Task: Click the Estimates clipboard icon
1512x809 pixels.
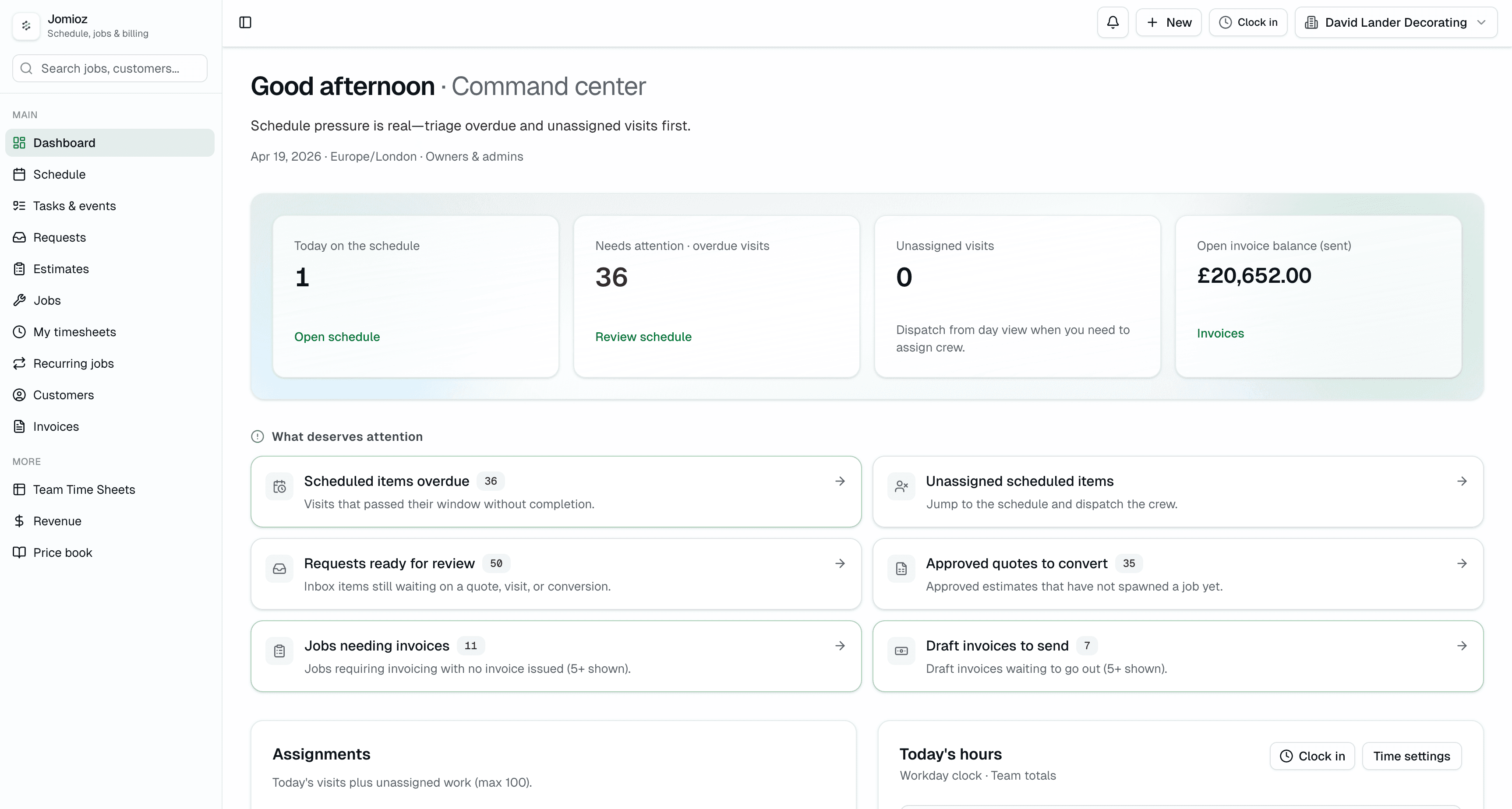Action: [x=19, y=269]
